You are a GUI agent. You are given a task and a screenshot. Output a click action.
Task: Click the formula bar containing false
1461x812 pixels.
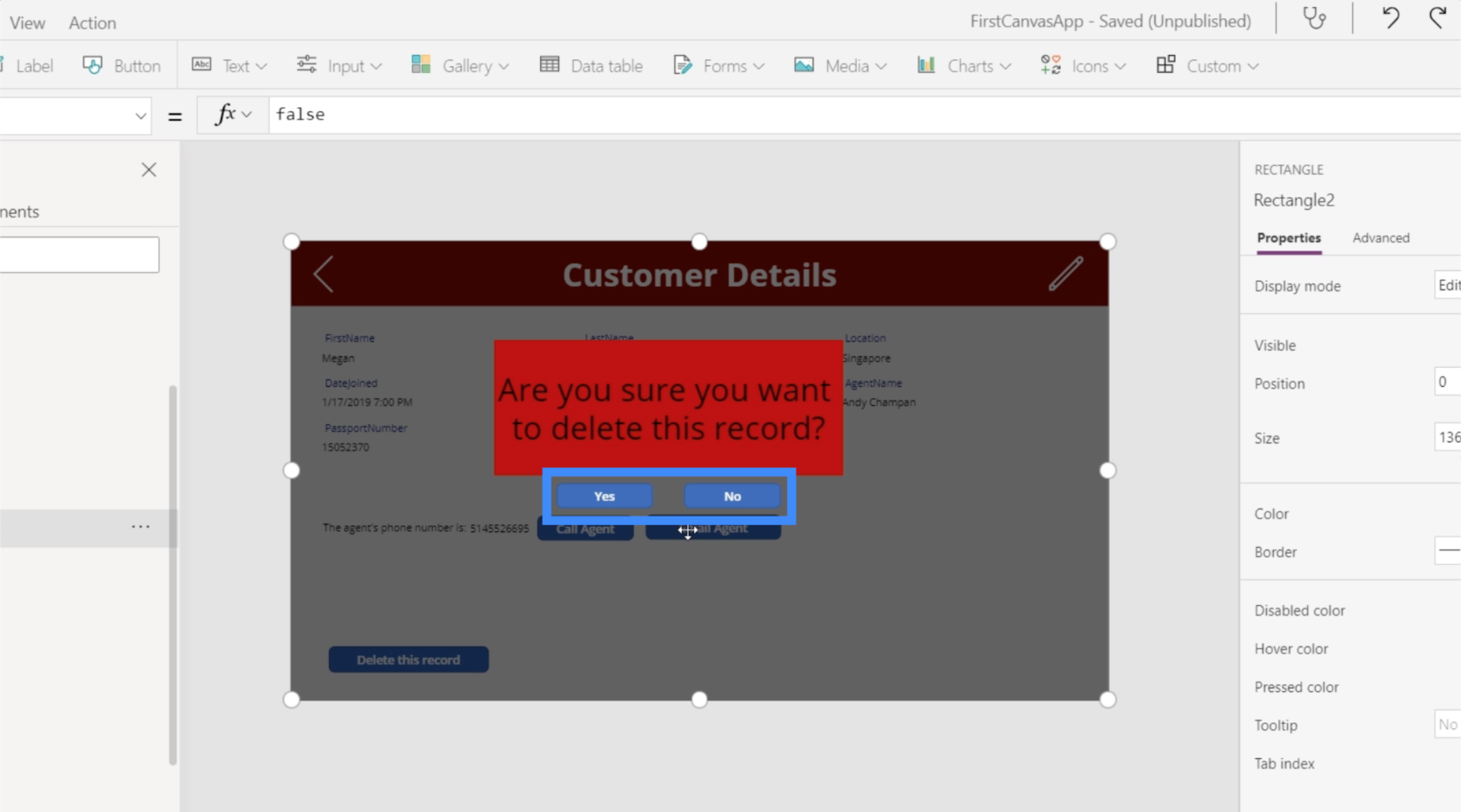864,115
